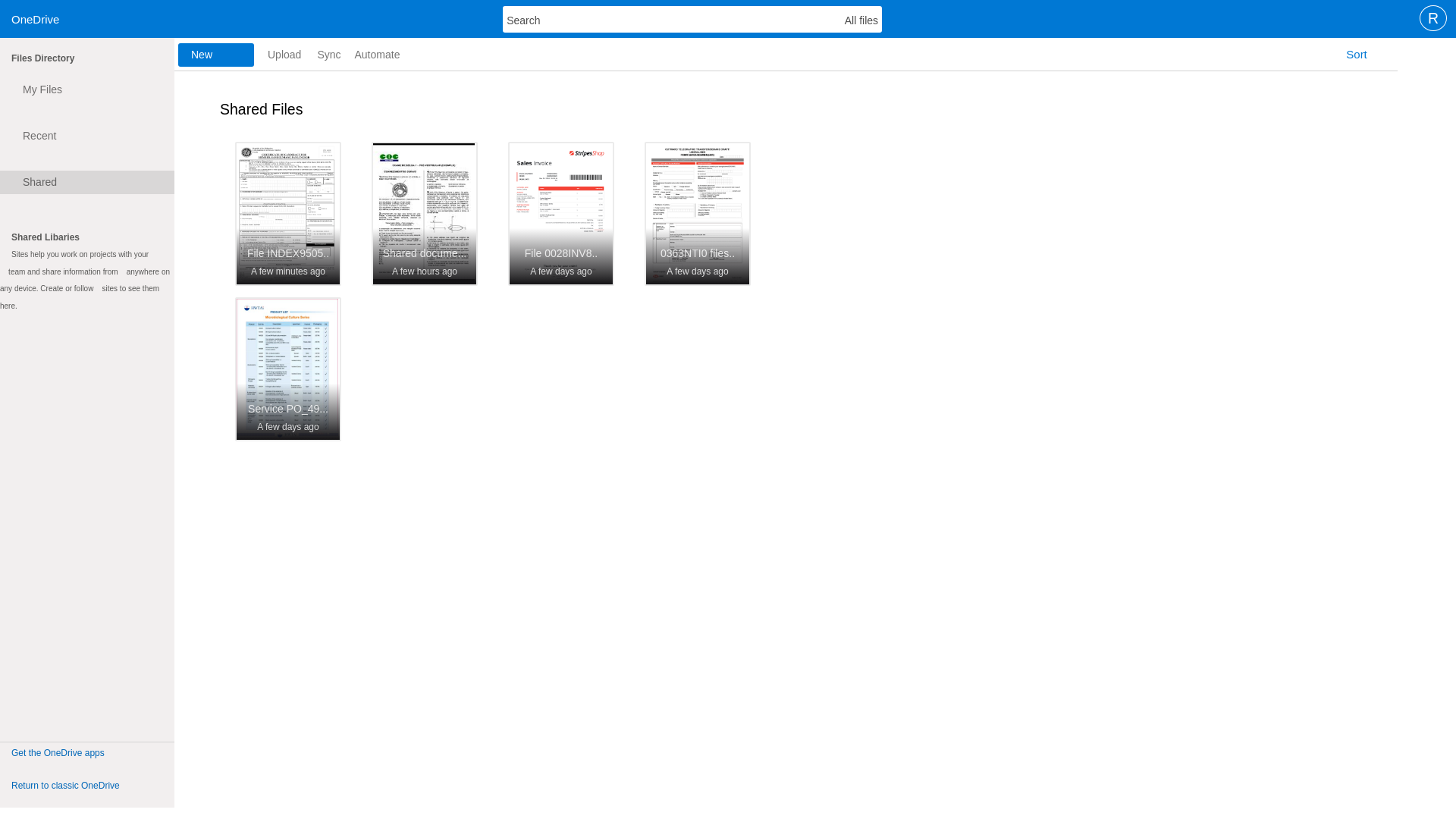The width and height of the screenshot is (1456, 819).
Task: Open File 0028INV8 sales invoice thumbnail
Action: click(561, 214)
